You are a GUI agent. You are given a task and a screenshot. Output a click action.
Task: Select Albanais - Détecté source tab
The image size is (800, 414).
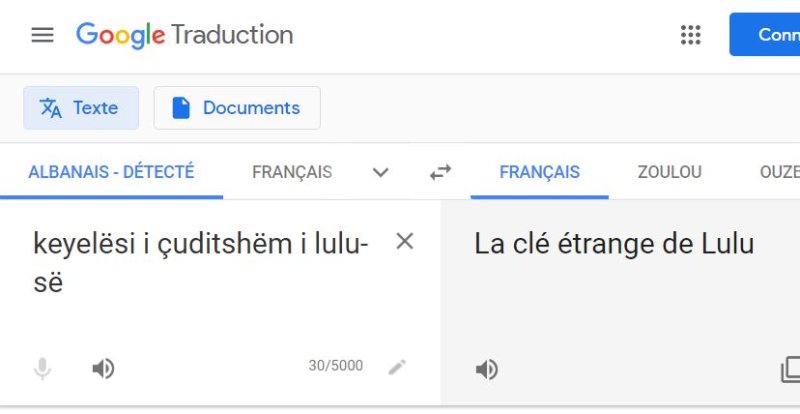[111, 172]
